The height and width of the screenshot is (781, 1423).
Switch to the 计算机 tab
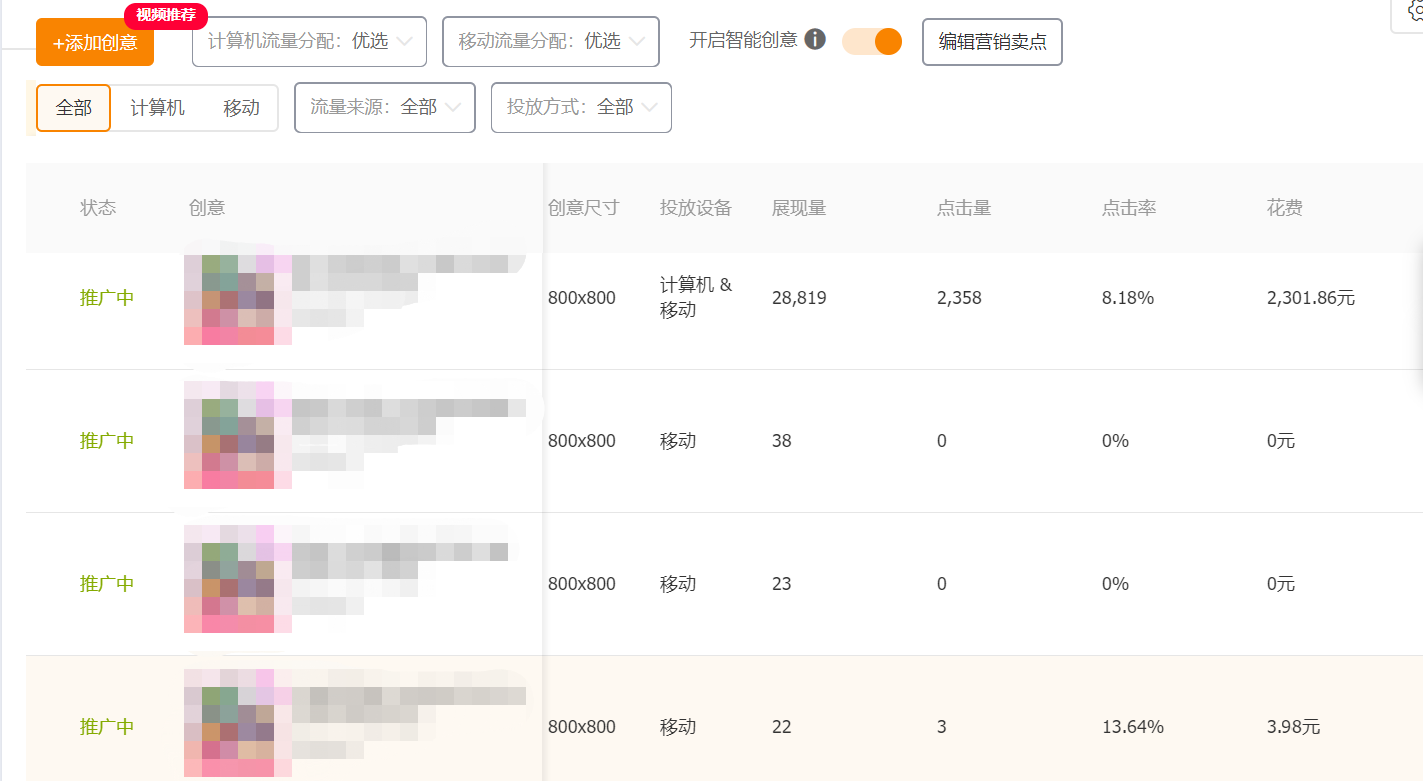tap(156, 107)
